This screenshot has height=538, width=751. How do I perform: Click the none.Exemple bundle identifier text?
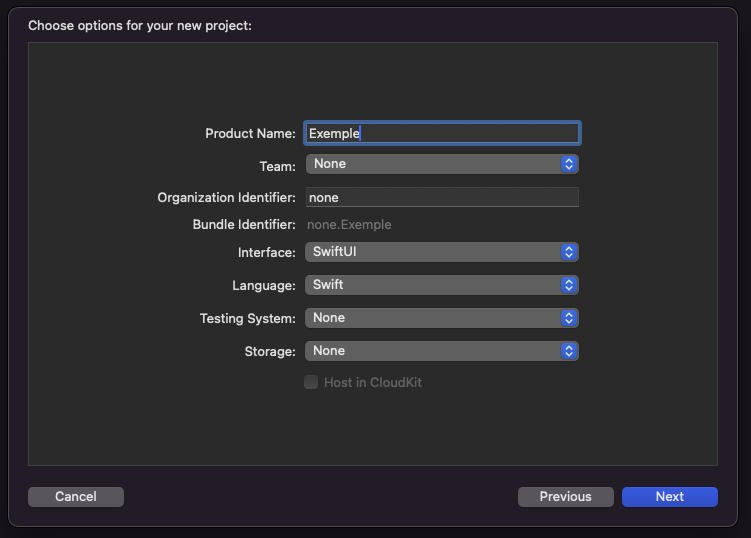(349, 225)
